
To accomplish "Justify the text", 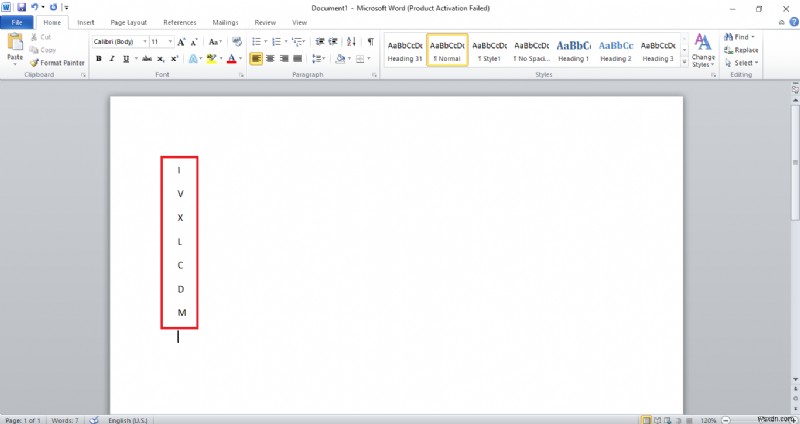I will coord(297,59).
